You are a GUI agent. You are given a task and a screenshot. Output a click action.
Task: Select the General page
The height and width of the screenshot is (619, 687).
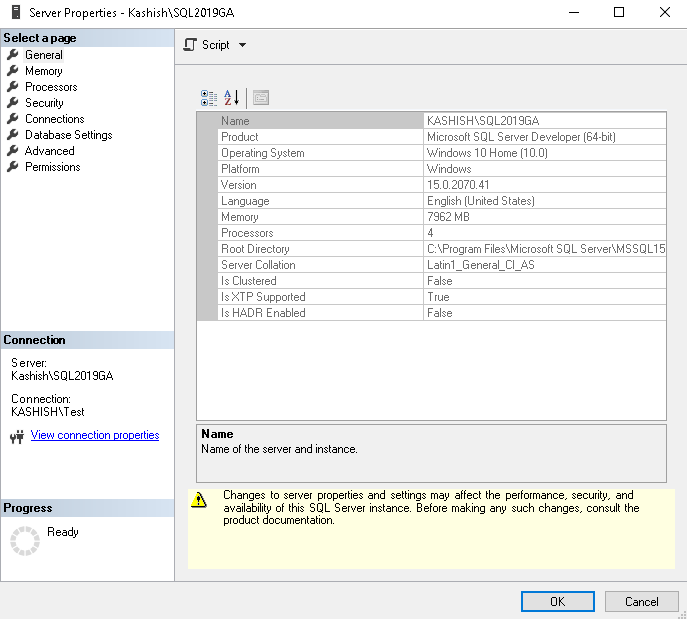coord(44,55)
